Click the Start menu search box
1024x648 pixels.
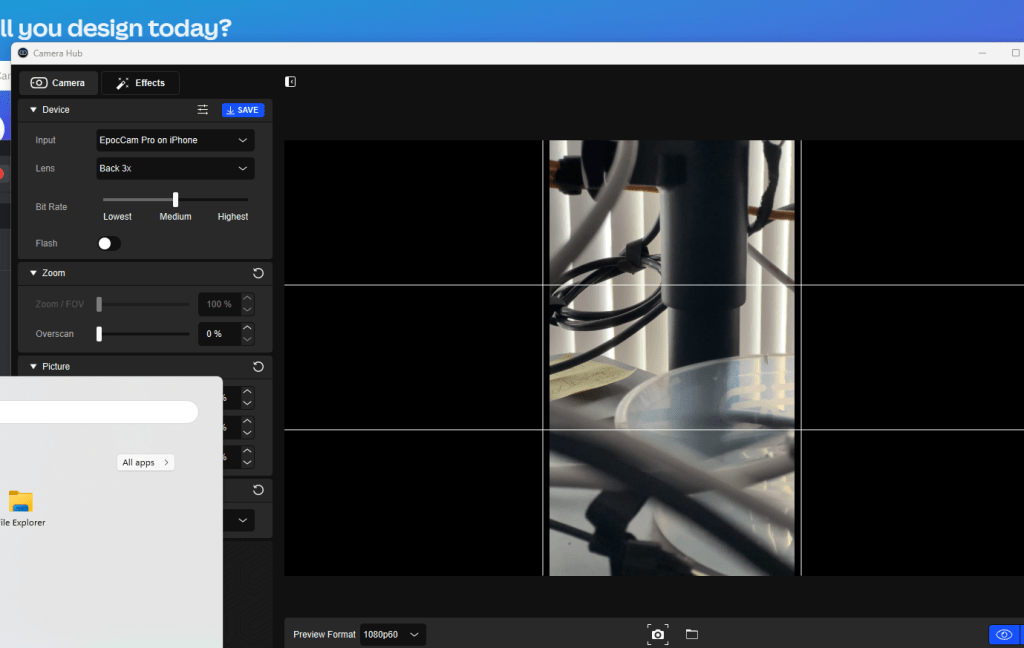click(x=98, y=412)
